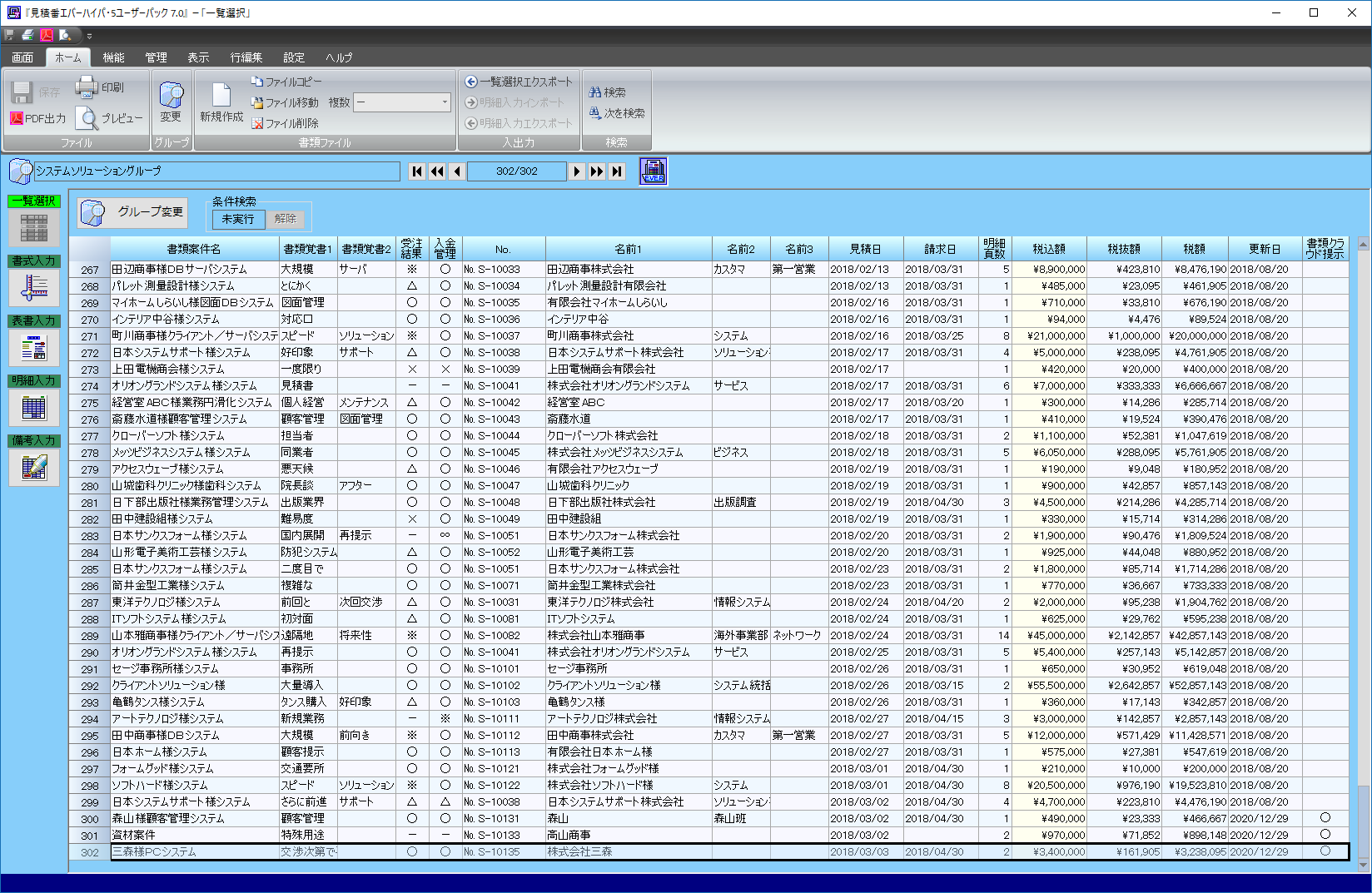This screenshot has height=893, width=1372.
Task: Select ファイルコピー in the ribbon
Action: [x=286, y=82]
